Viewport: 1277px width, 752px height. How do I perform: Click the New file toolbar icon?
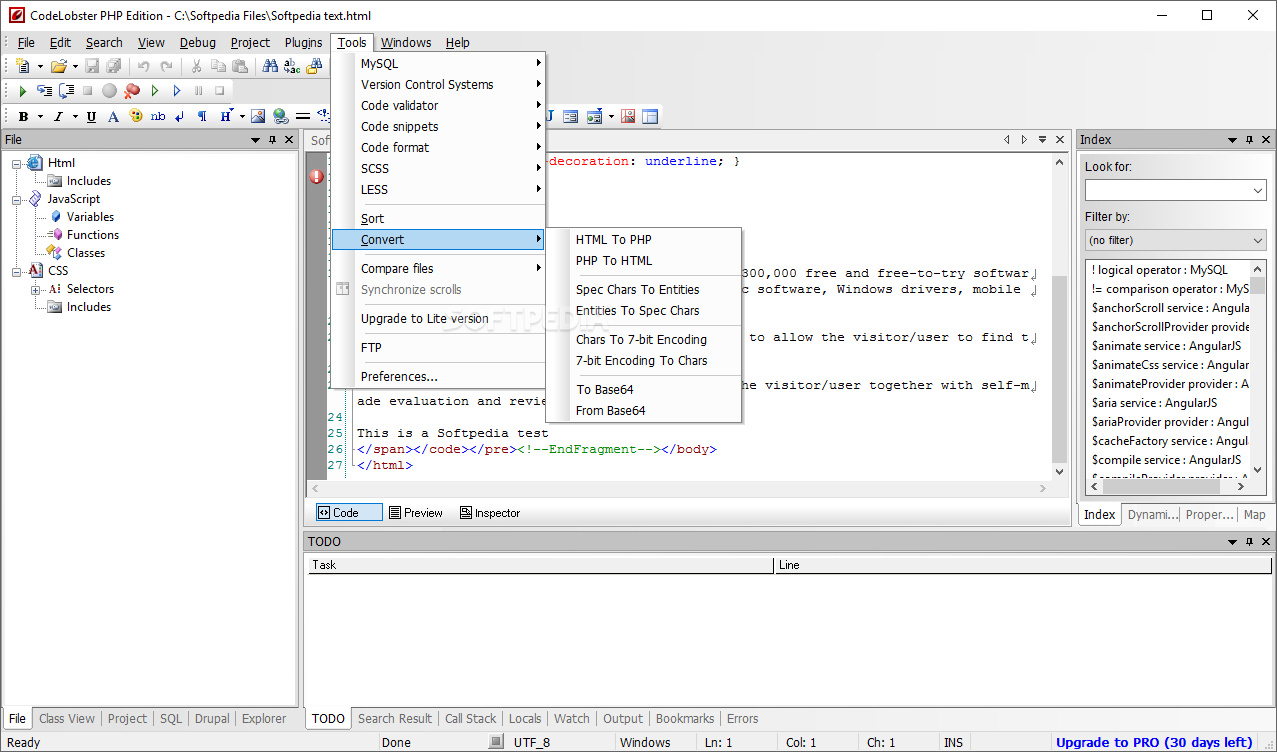pos(23,66)
